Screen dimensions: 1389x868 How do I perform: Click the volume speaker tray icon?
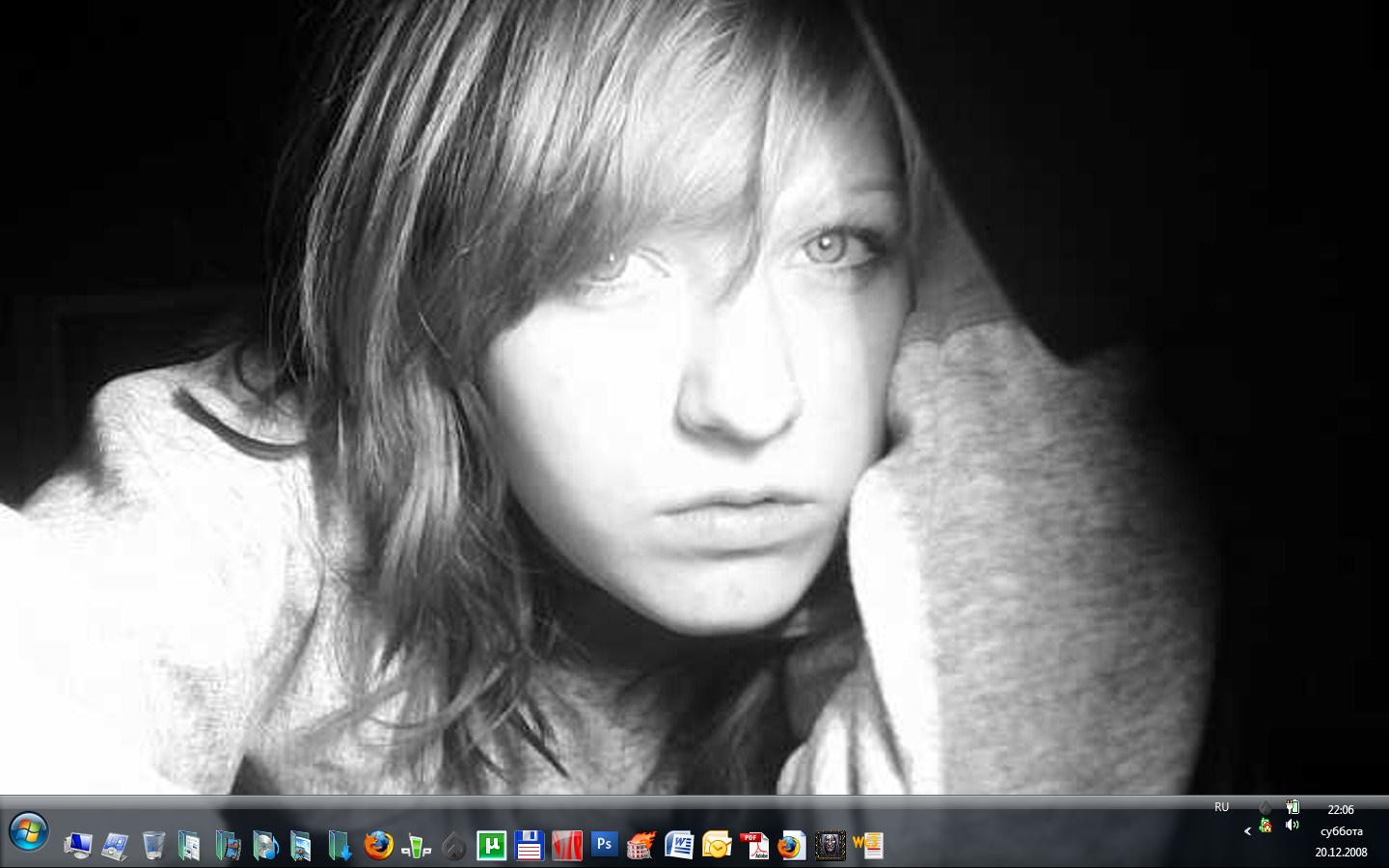(1293, 826)
